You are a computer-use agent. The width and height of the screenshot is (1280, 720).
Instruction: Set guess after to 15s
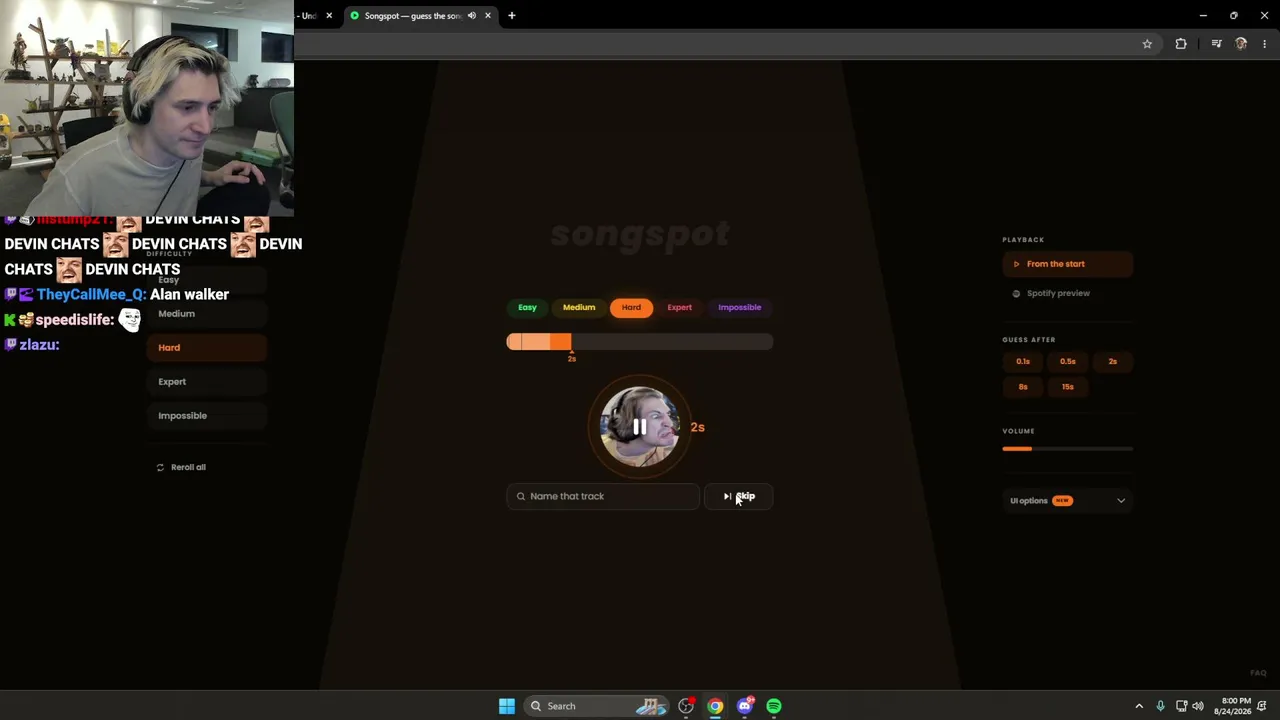click(x=1068, y=387)
